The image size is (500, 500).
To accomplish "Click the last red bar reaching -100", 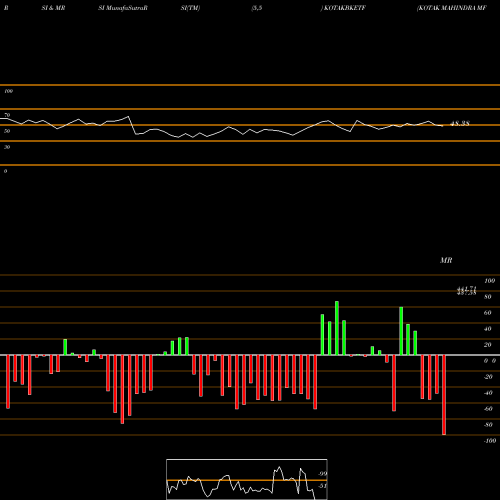I will 444,395.
